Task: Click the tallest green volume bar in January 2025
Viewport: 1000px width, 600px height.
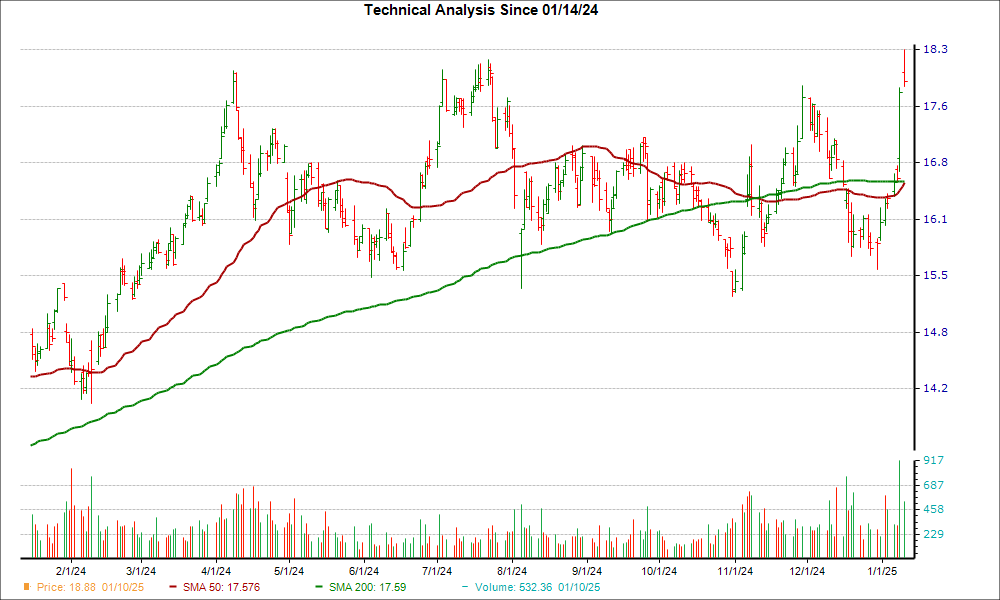Action: pyautogui.click(x=899, y=509)
